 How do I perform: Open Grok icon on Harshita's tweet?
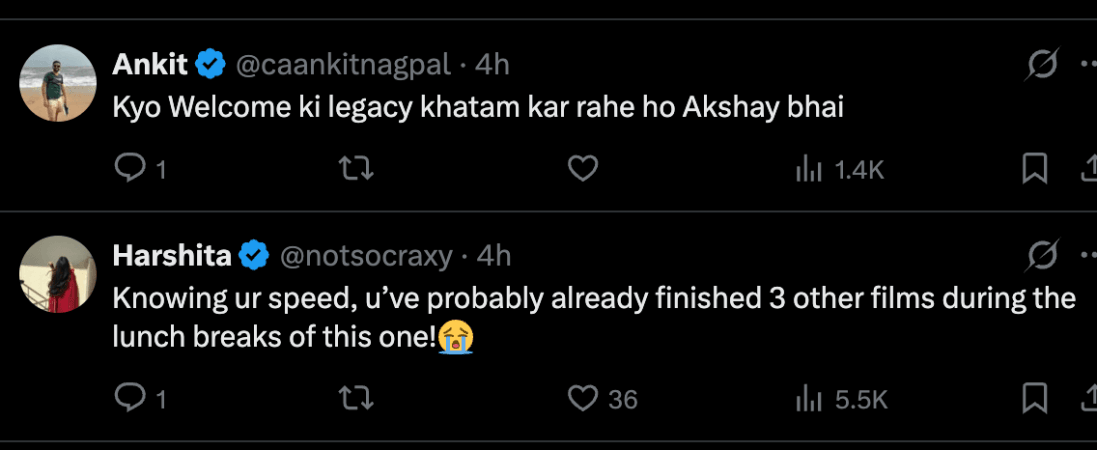click(x=1043, y=257)
